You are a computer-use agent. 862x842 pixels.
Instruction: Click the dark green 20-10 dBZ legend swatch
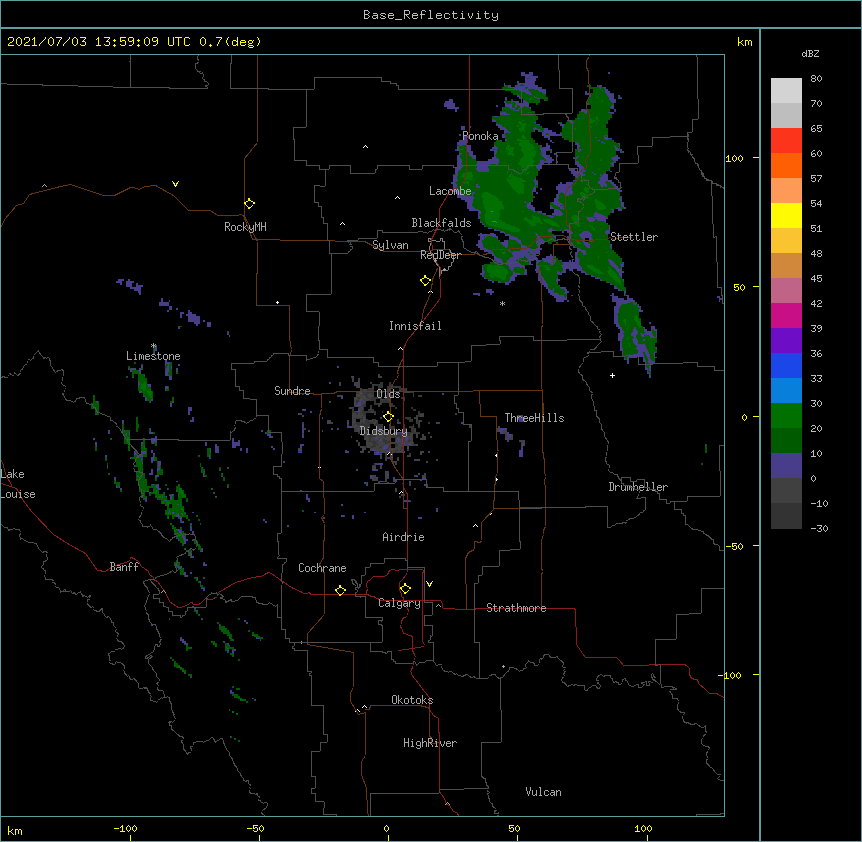786,440
